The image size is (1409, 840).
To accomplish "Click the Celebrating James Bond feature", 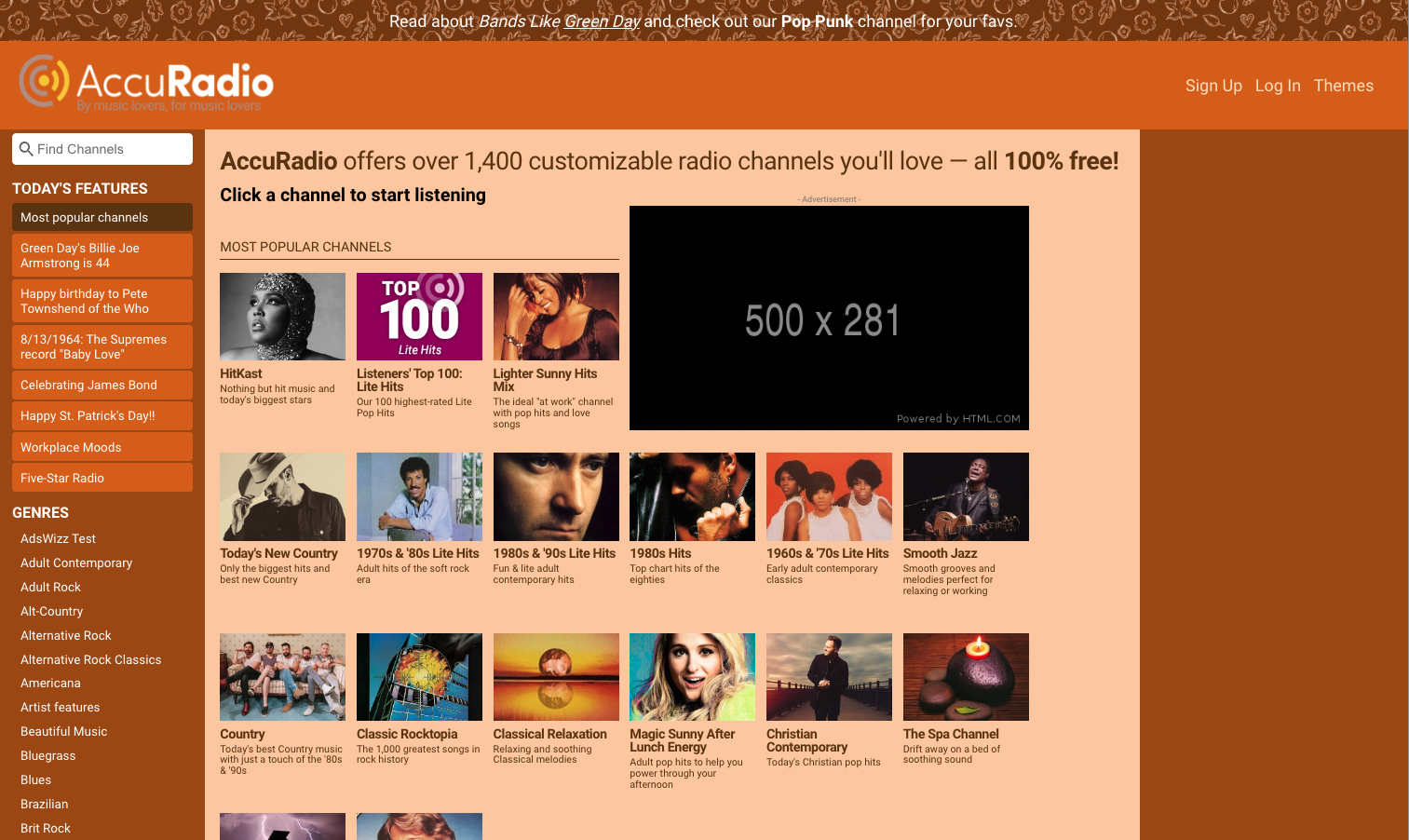I will (x=102, y=385).
